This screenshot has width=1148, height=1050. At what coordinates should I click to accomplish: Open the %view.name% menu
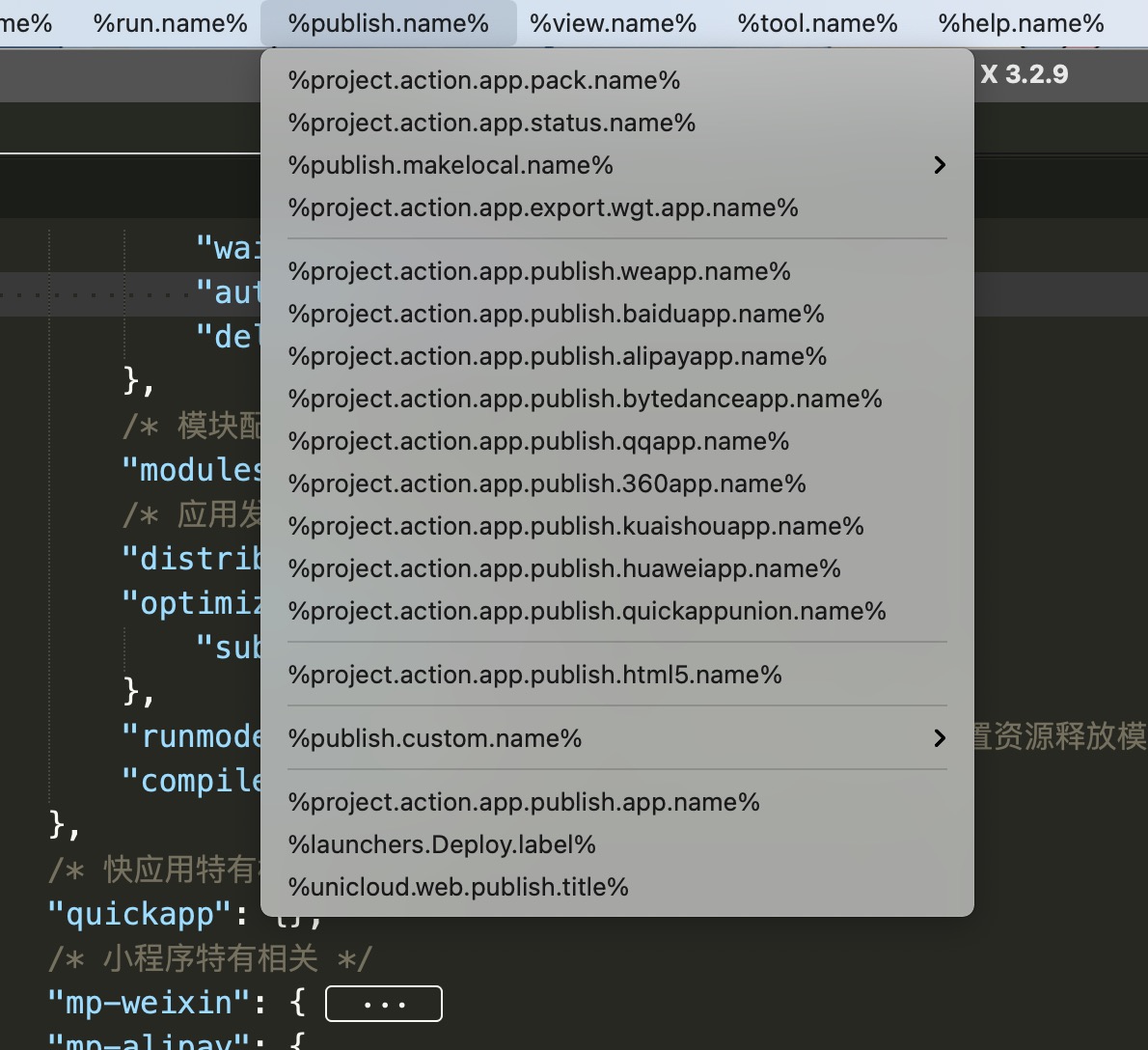[x=613, y=23]
